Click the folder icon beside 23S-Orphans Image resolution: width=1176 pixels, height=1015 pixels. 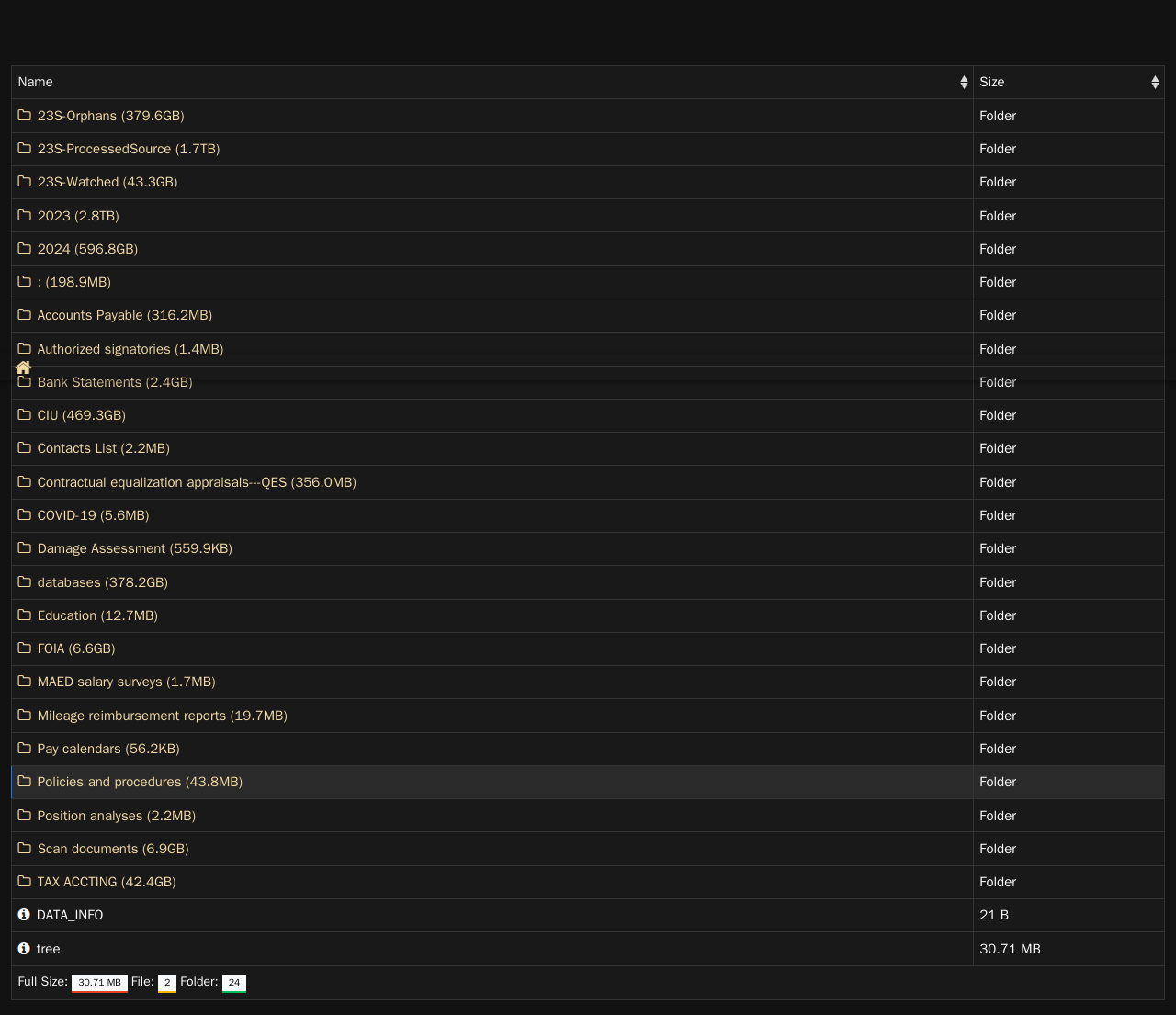tap(25, 116)
